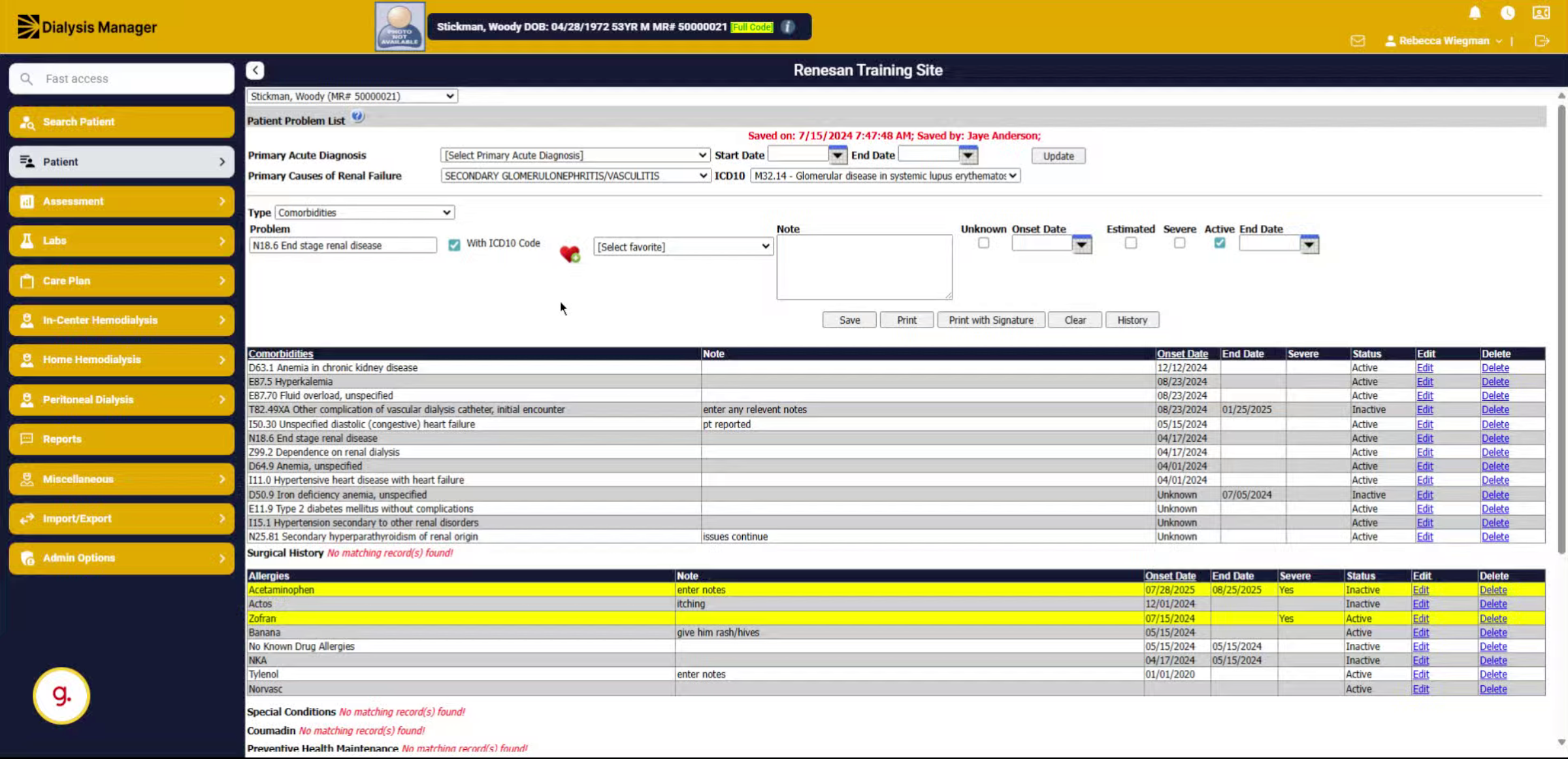Click the Print with Signature button
The height and width of the screenshot is (759, 1568).
point(991,320)
